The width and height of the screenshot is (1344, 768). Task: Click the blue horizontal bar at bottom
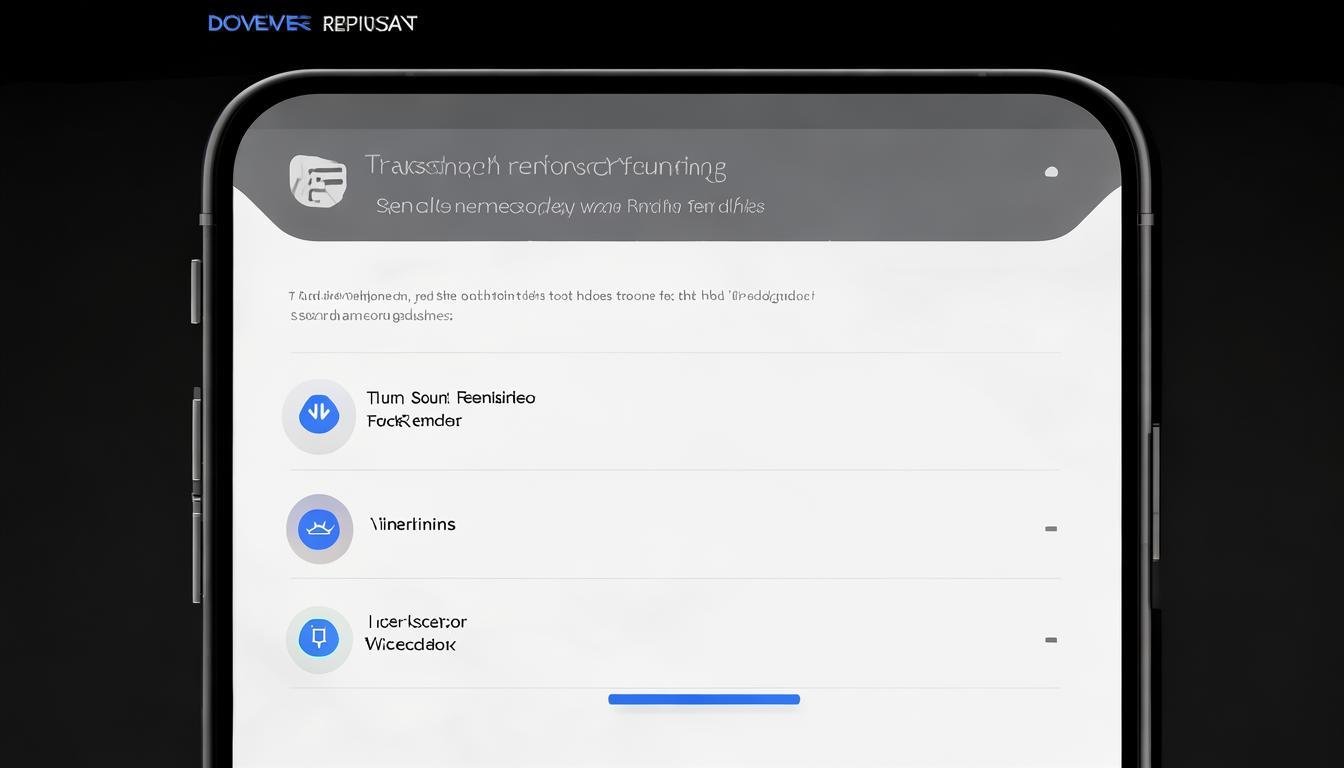(704, 700)
